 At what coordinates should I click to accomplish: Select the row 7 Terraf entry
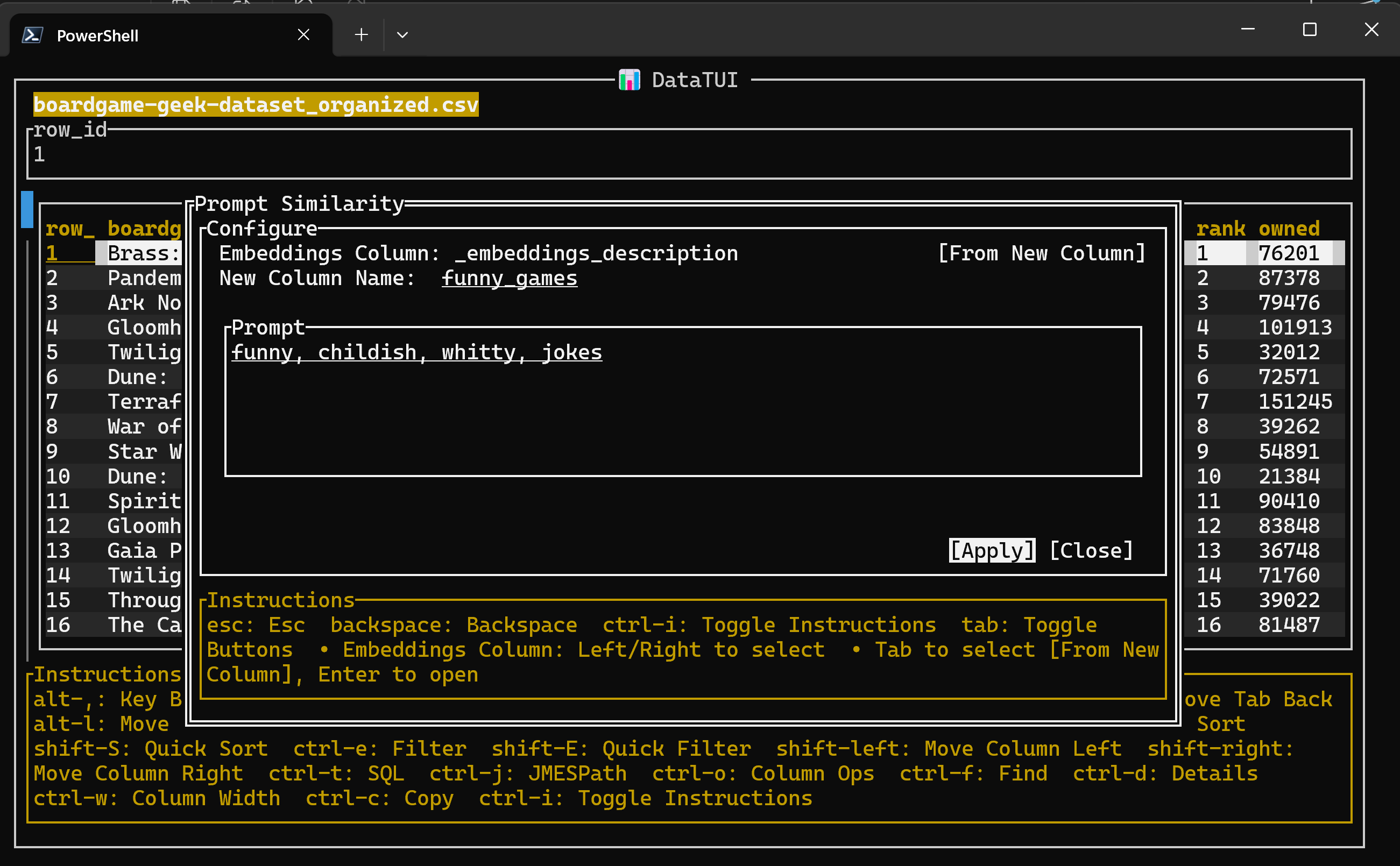coord(144,401)
